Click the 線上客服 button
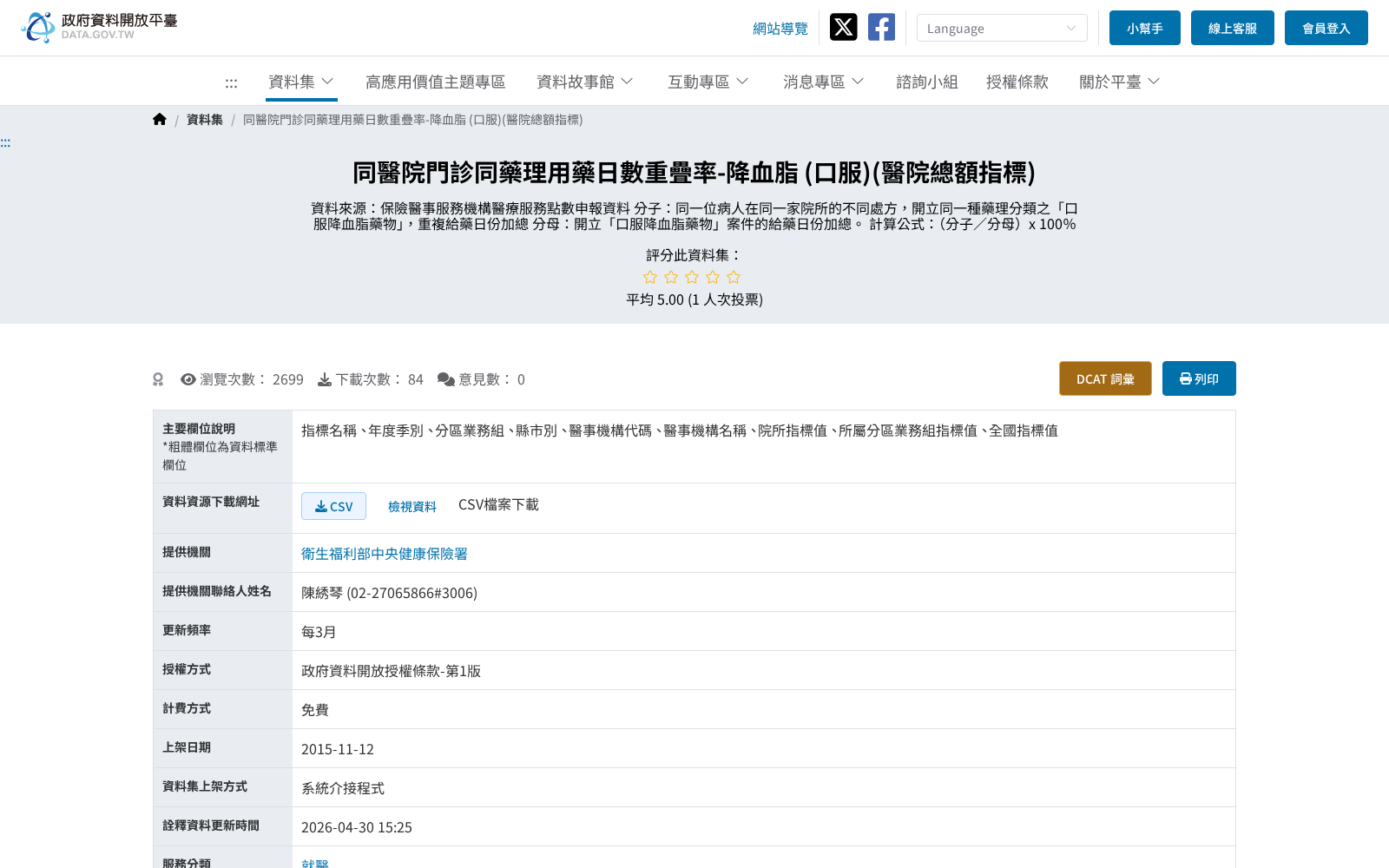 [1233, 28]
